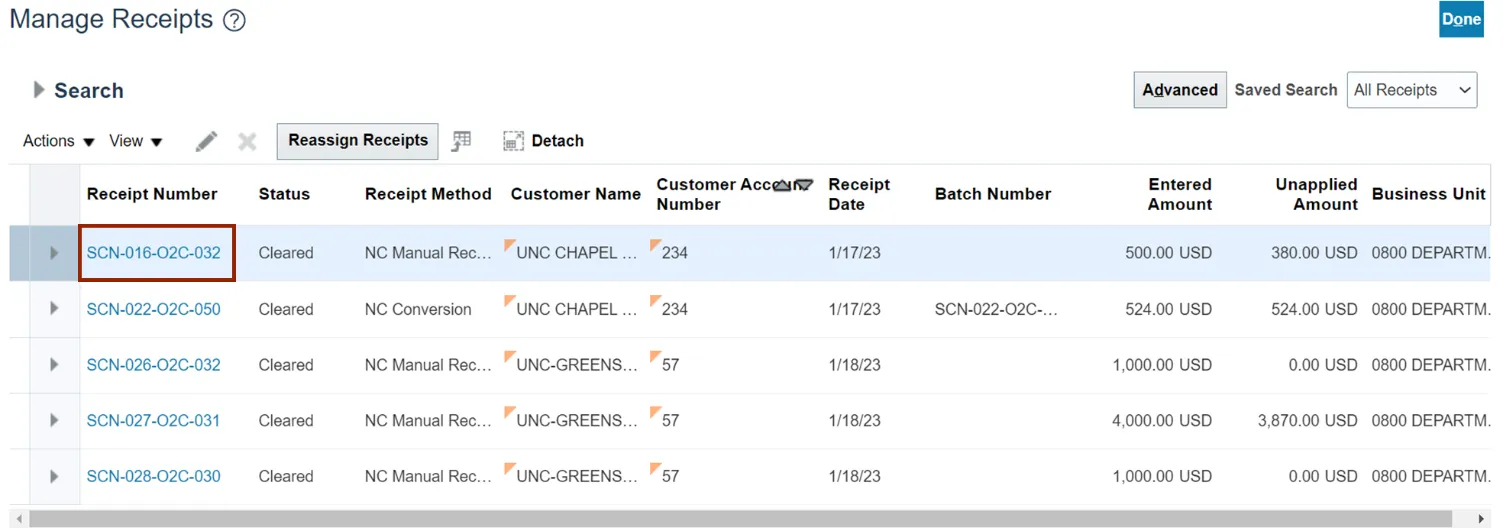
Task: Click the Reassign Receipts button
Action: pyautogui.click(x=358, y=141)
